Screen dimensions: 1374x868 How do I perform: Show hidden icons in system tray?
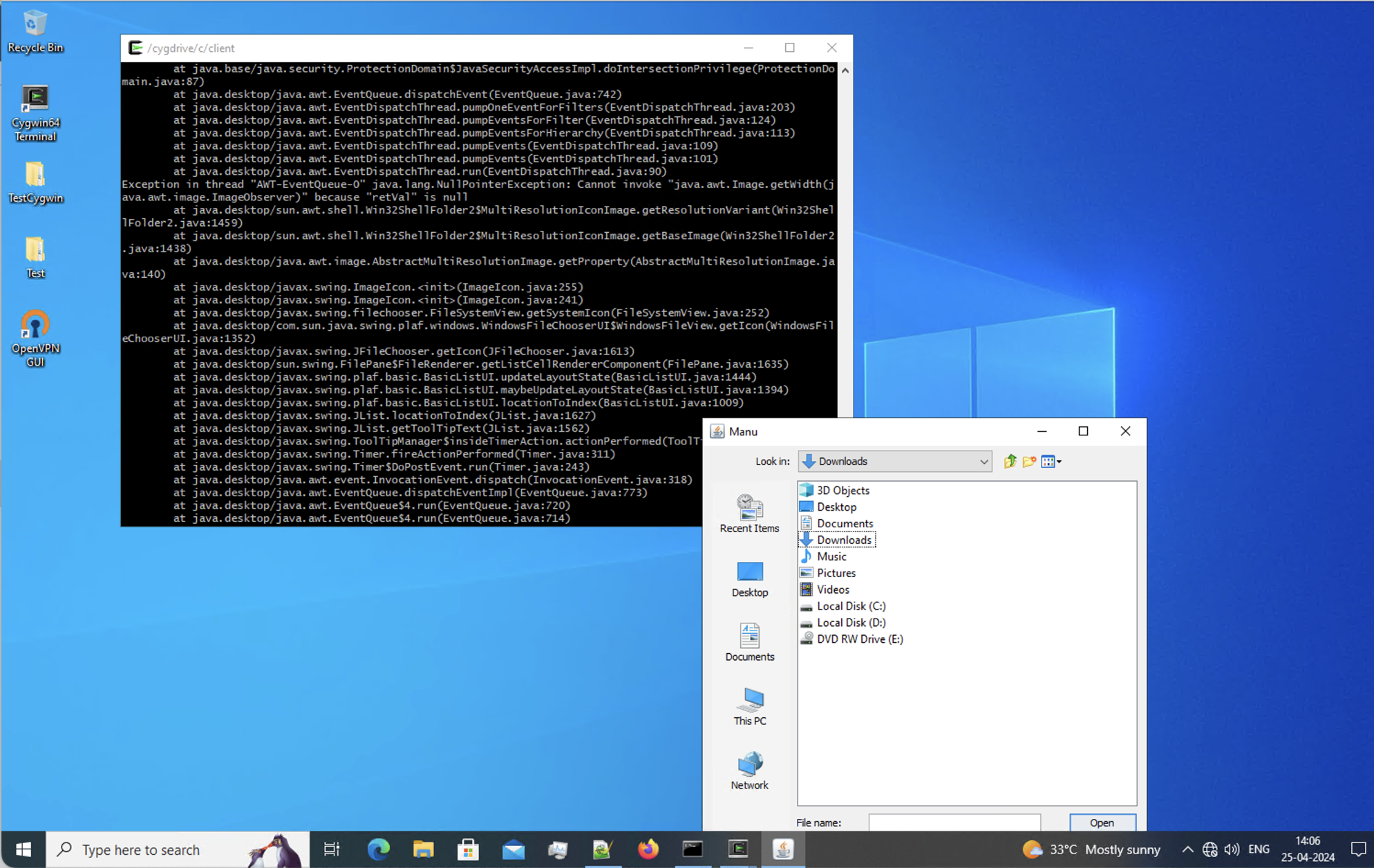(1187, 849)
